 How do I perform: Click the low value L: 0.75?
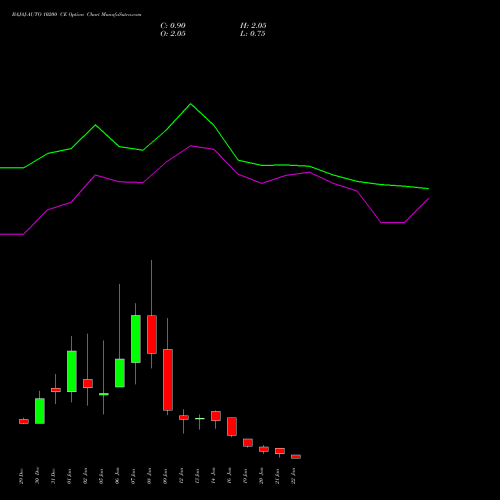[253, 34]
